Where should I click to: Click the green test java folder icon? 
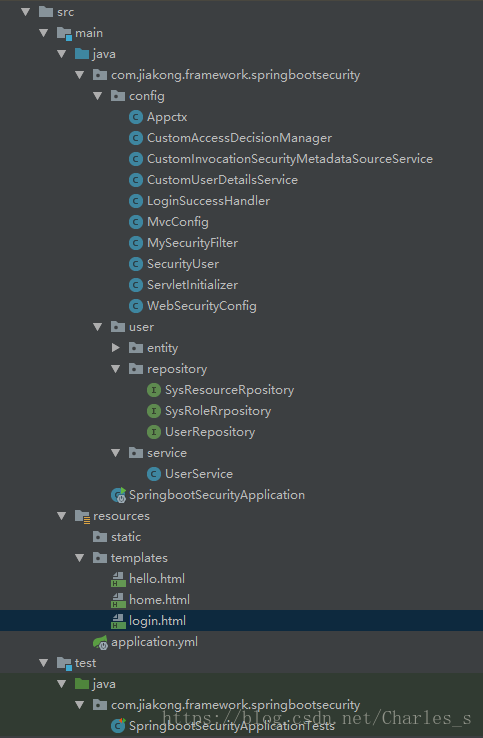click(x=82, y=683)
